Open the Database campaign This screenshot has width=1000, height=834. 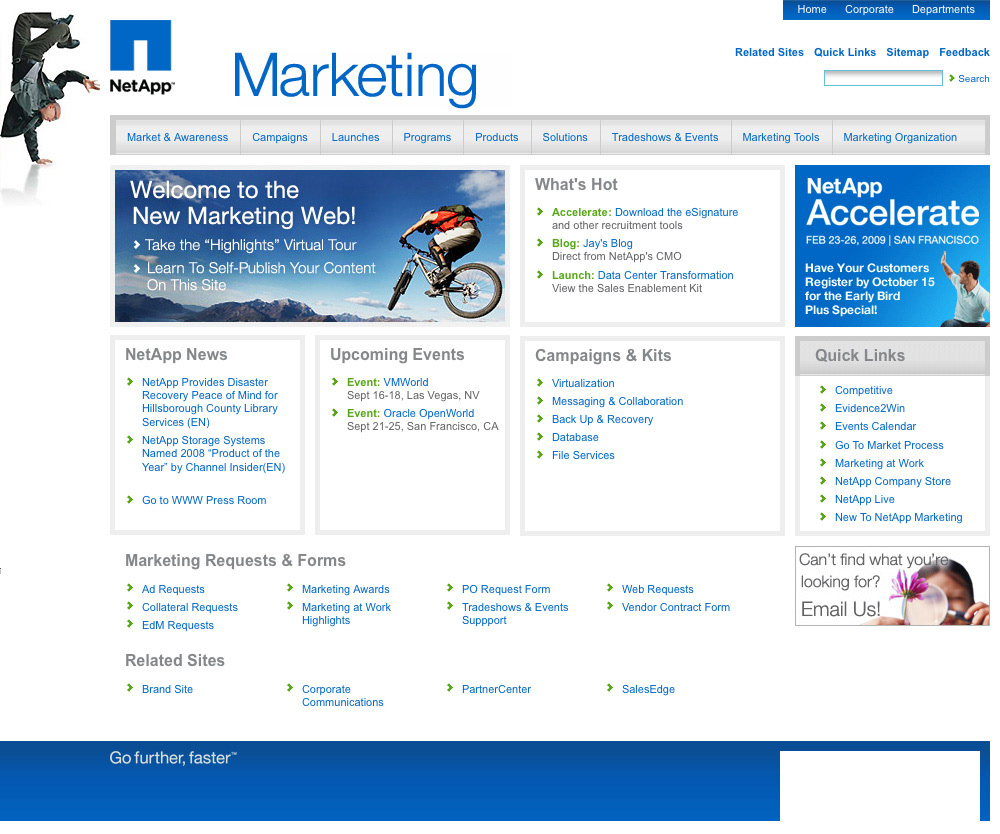575,437
